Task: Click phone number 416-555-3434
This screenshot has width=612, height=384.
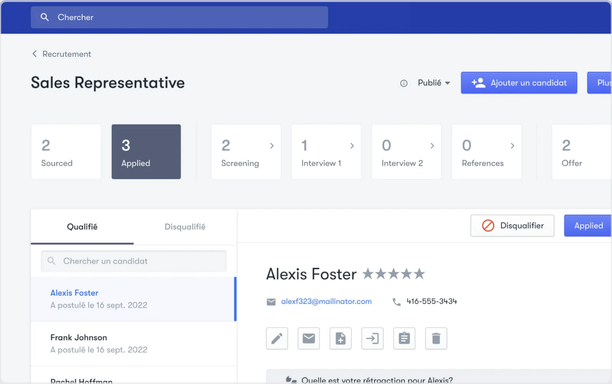Action: coord(432,301)
